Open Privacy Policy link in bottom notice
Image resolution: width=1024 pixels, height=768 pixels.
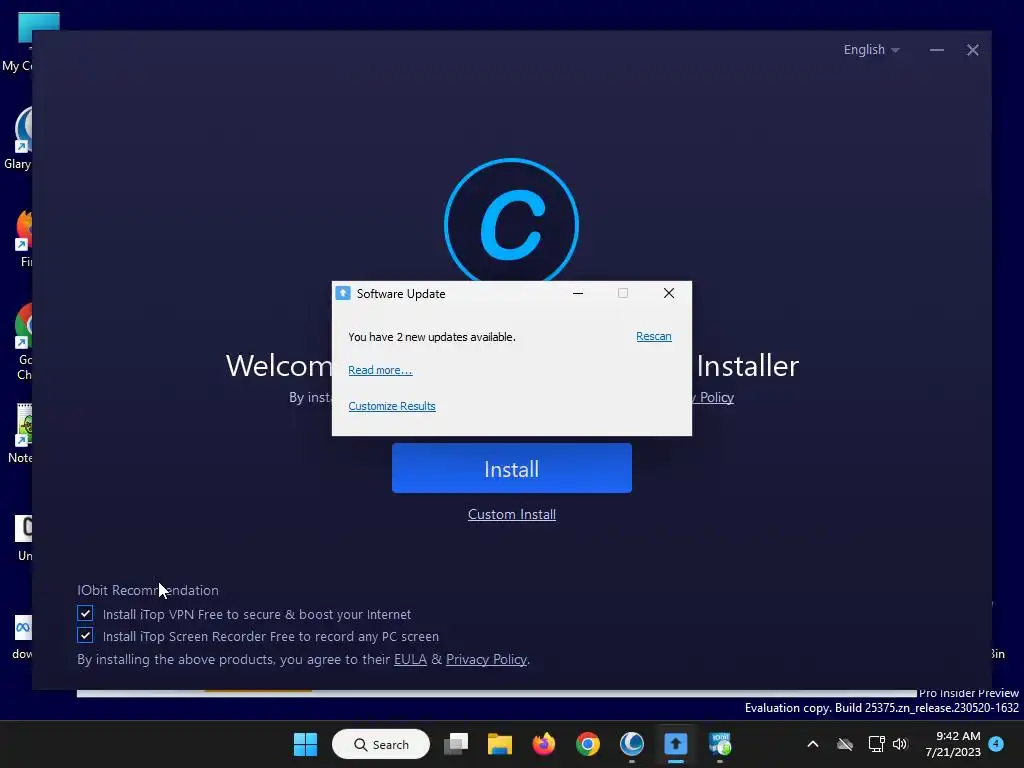[487, 660]
